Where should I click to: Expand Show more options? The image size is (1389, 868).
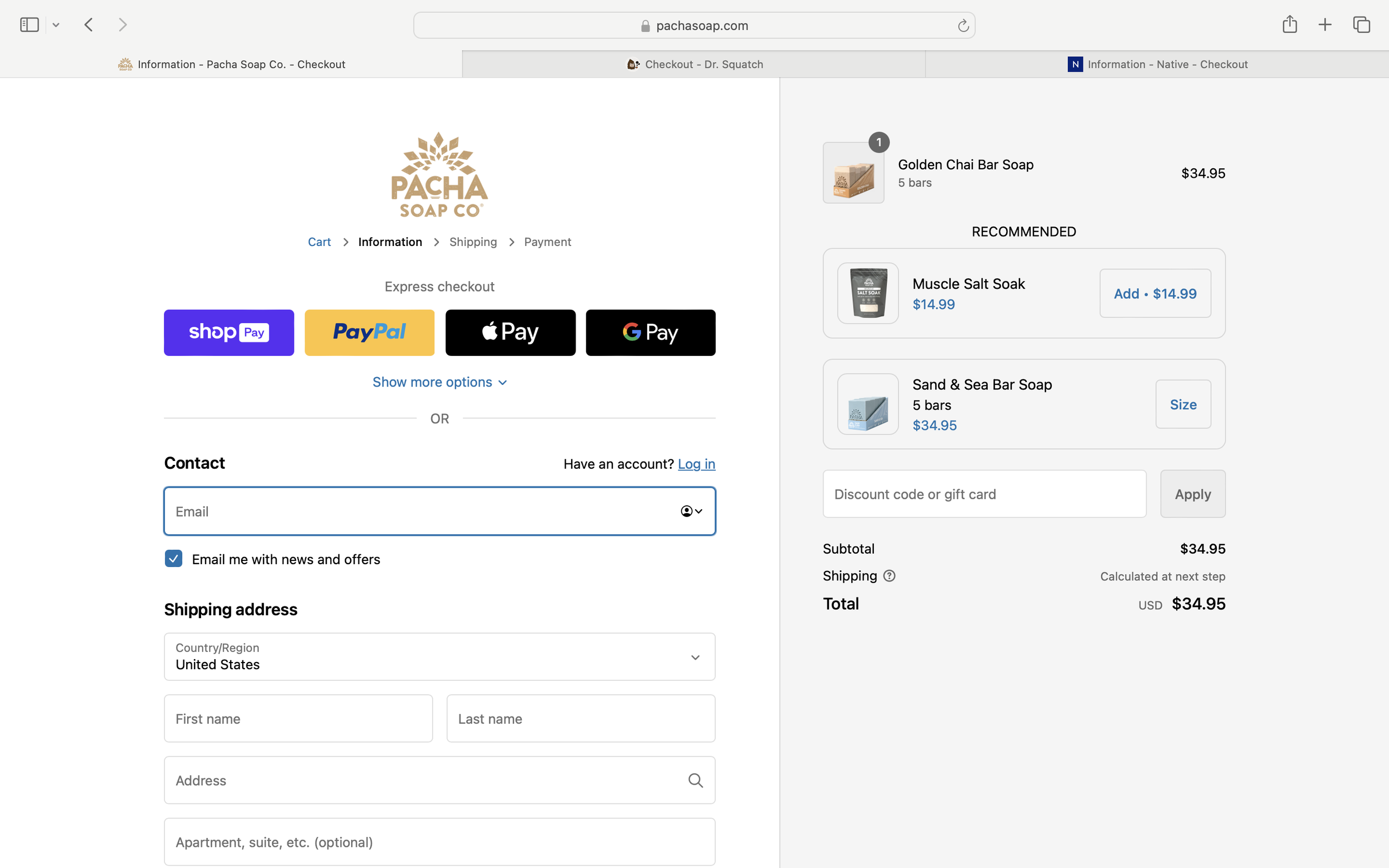[439, 382]
